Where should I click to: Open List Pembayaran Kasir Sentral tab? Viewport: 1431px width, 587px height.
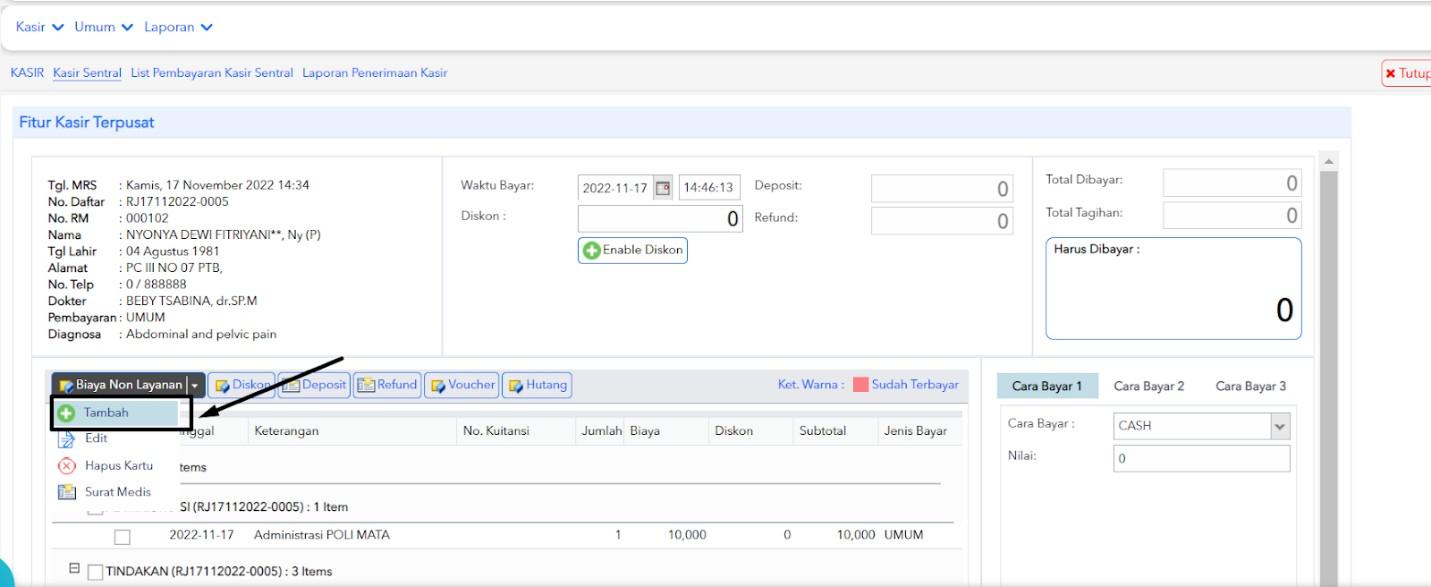(x=212, y=73)
